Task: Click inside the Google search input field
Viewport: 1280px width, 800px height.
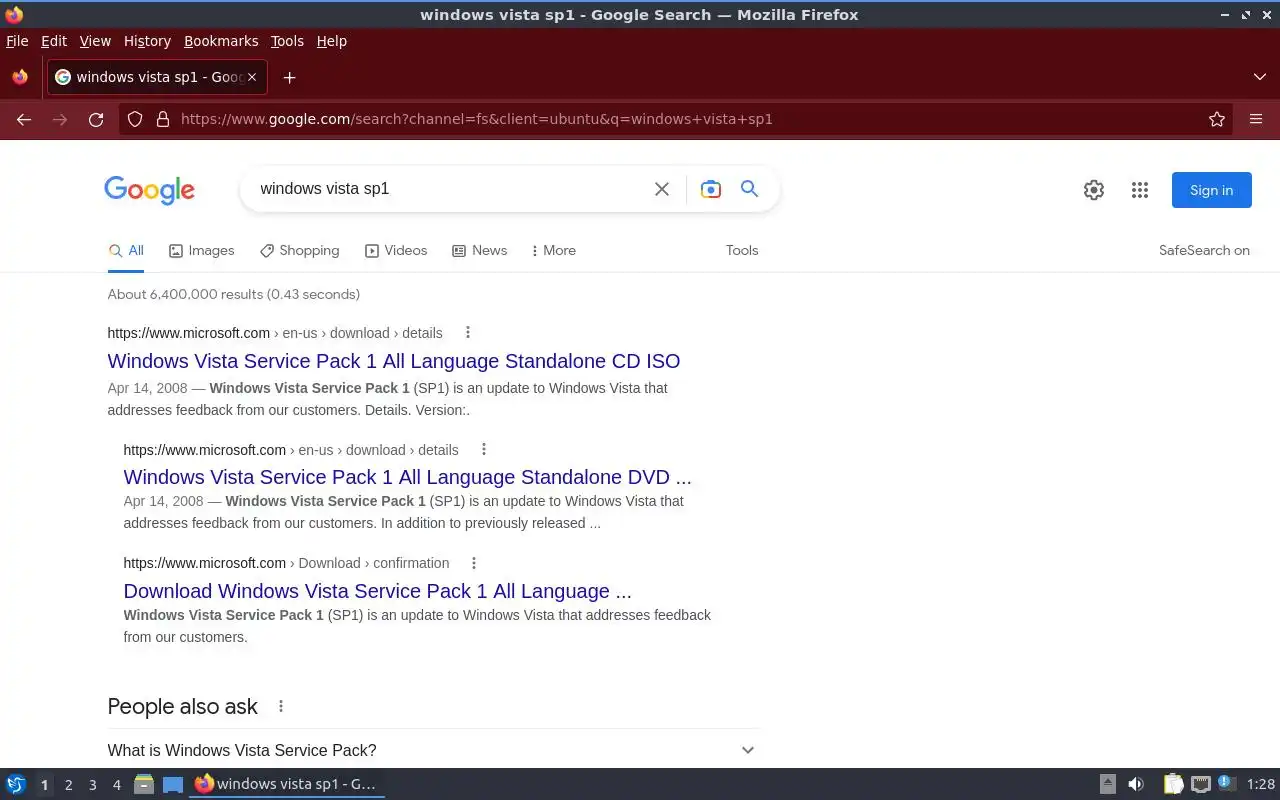Action: point(450,189)
